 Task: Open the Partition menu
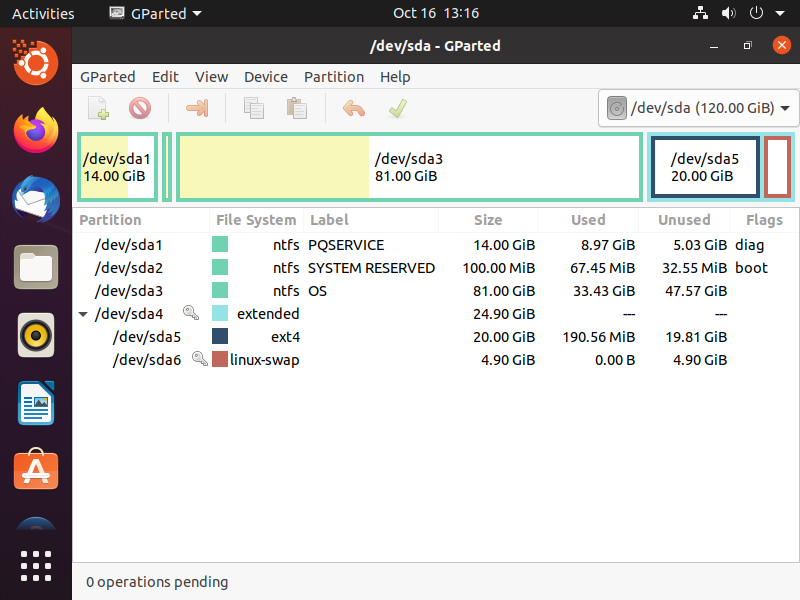334,77
